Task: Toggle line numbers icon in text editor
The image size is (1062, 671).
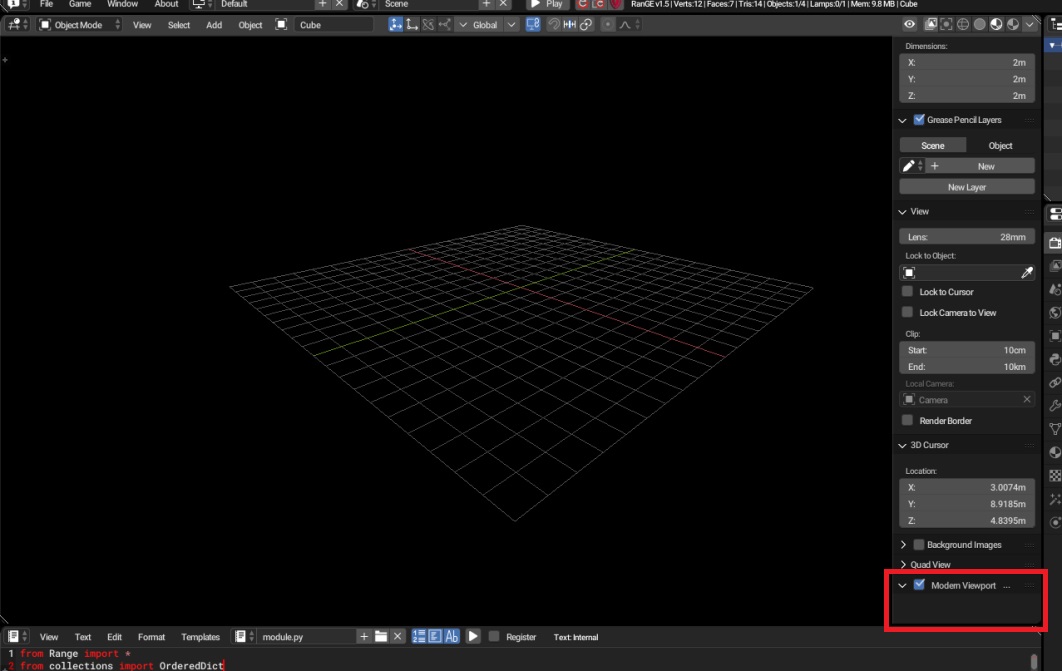Action: pos(419,636)
